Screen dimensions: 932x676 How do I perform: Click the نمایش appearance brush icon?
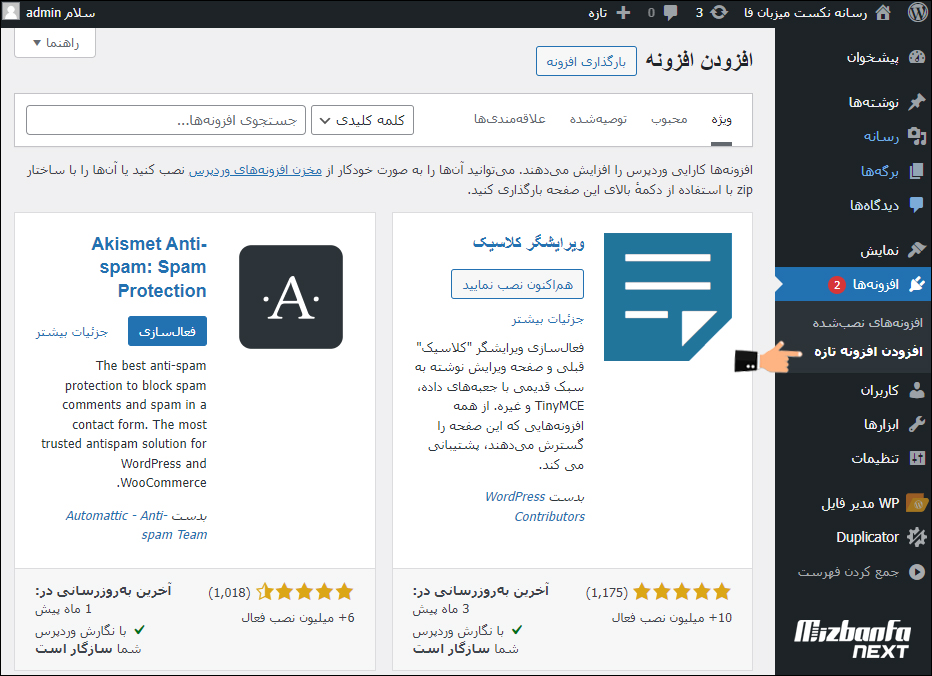click(x=917, y=250)
